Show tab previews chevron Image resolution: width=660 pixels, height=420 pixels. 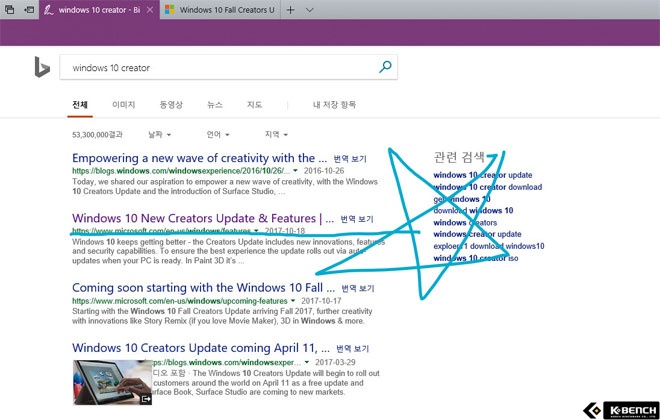(309, 10)
